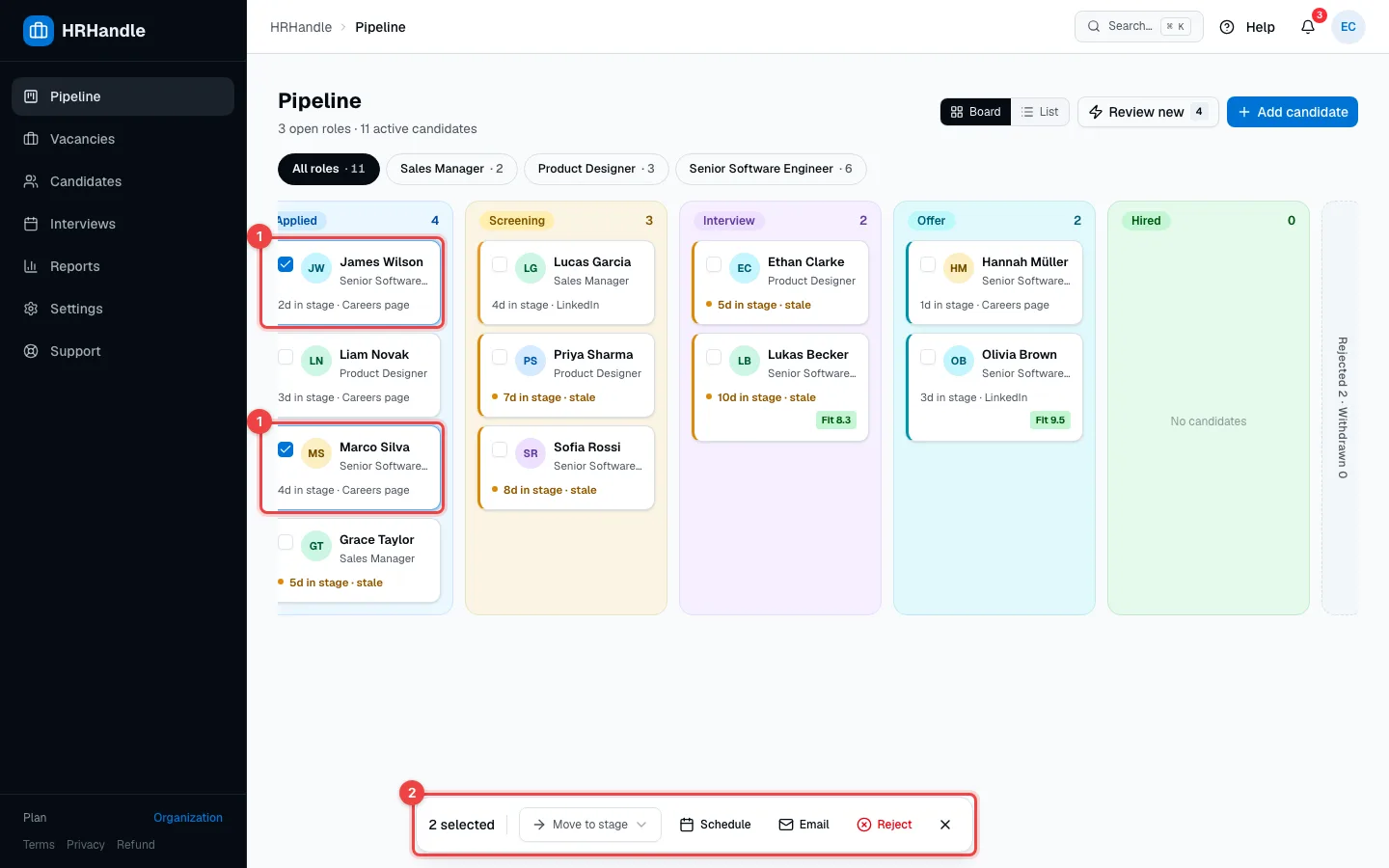The width and height of the screenshot is (1389, 868).
Task: Switch to the Board view
Action: (976, 112)
